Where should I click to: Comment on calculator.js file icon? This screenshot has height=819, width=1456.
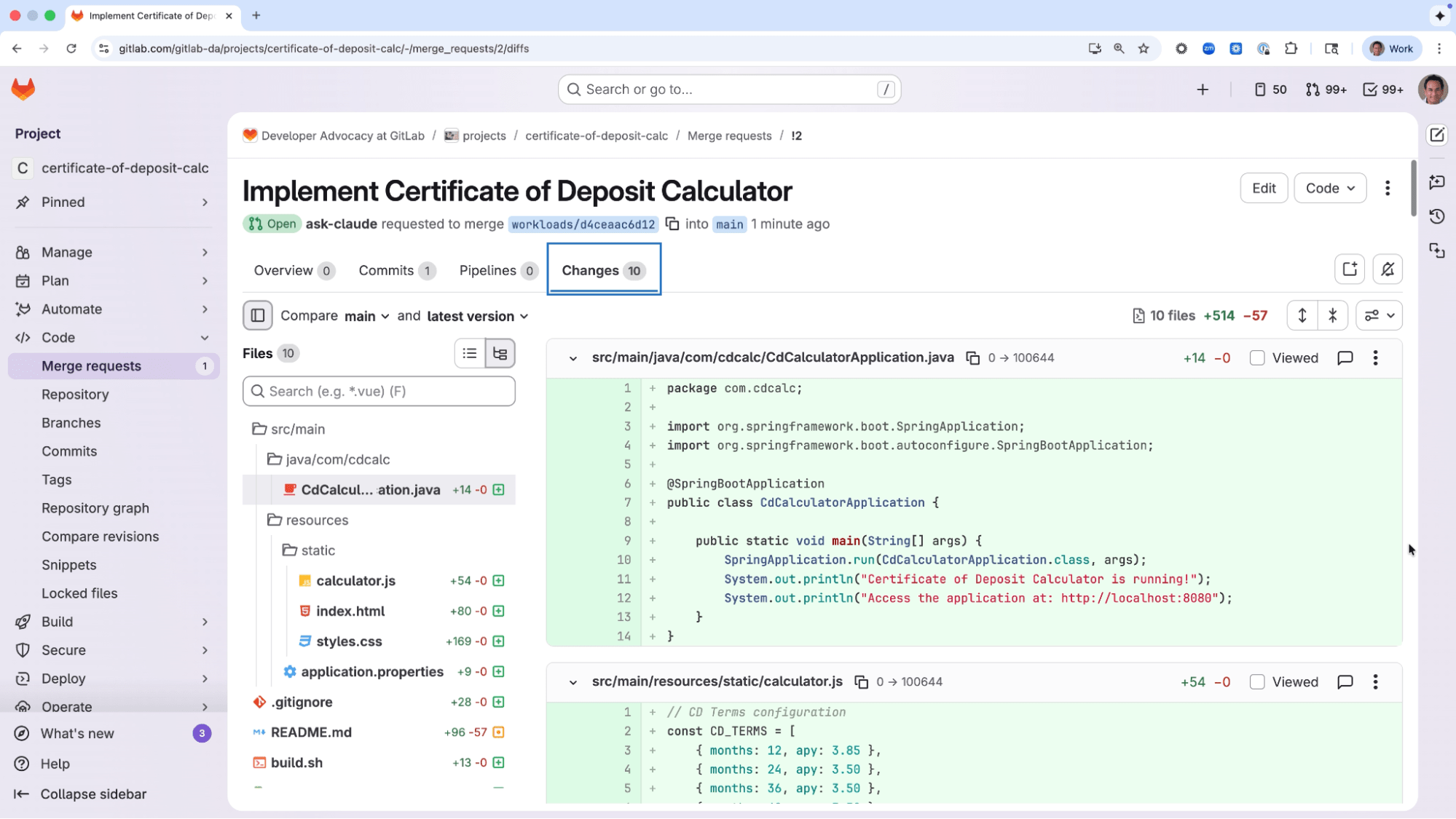[x=1345, y=682]
